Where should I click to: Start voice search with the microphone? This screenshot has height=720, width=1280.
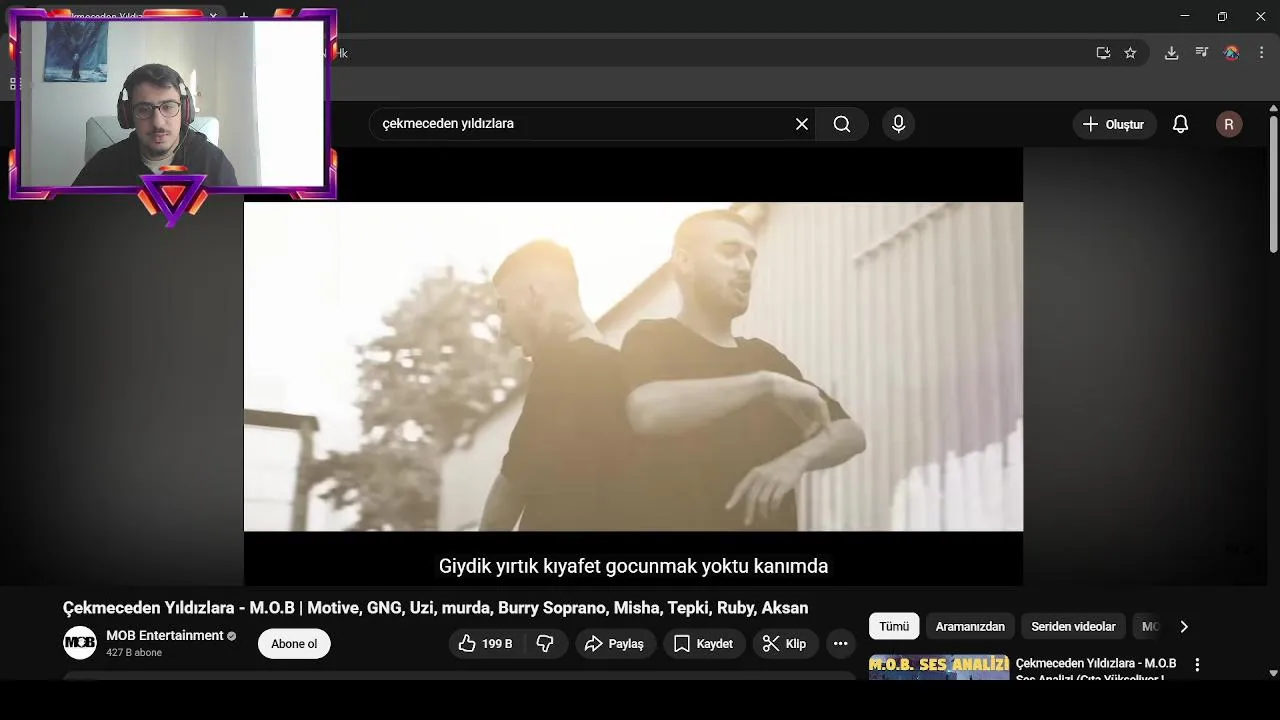click(898, 124)
